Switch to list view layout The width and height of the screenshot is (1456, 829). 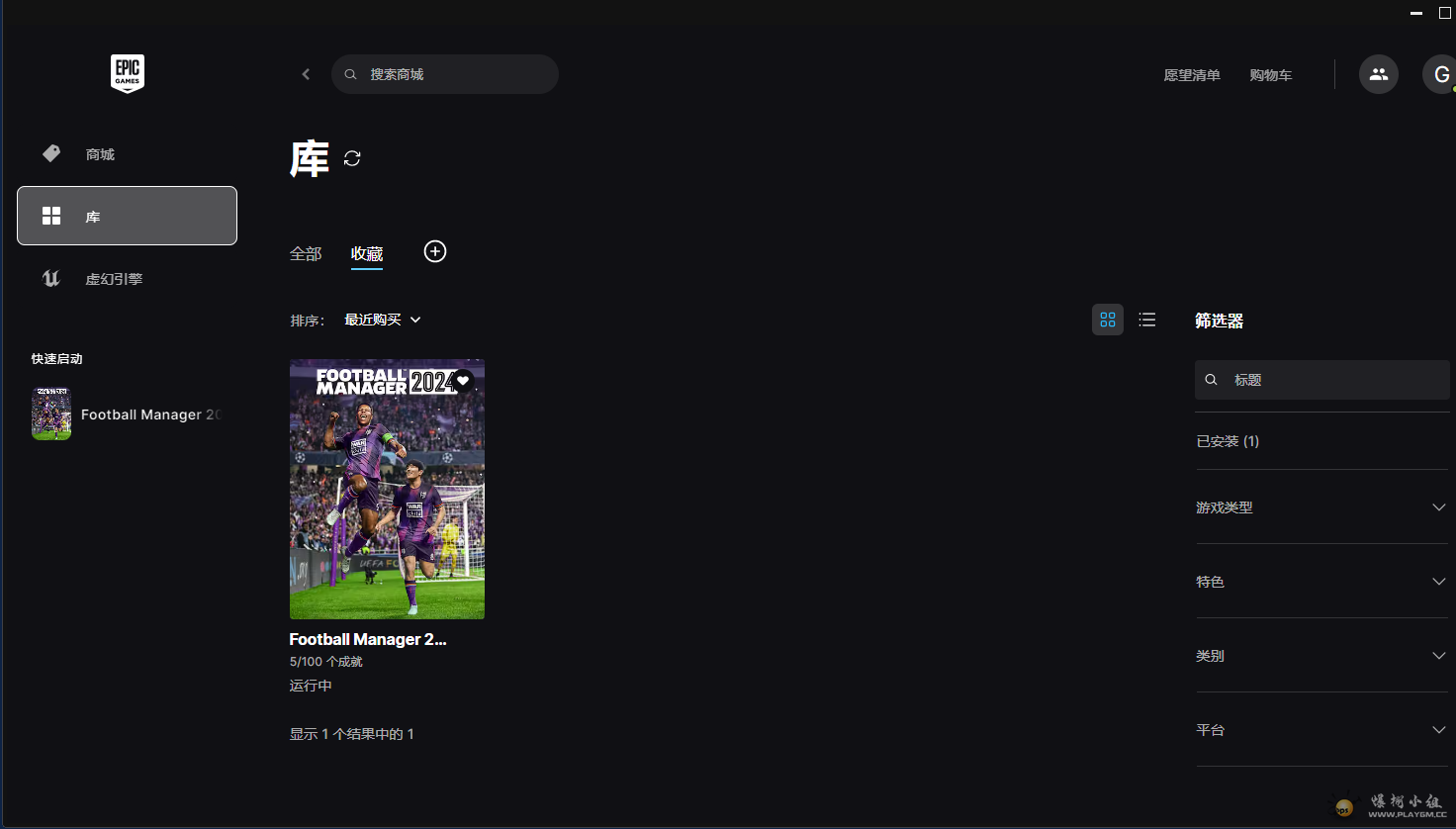[x=1146, y=320]
